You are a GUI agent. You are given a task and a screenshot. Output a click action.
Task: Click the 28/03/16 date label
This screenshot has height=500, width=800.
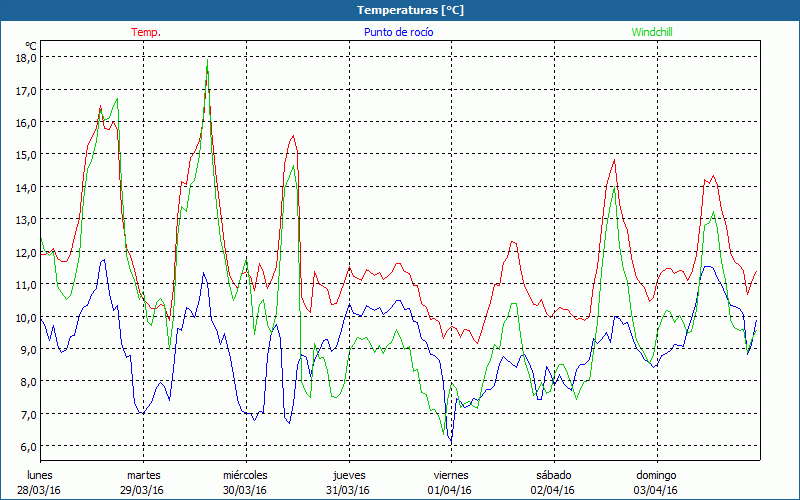pos(40,490)
